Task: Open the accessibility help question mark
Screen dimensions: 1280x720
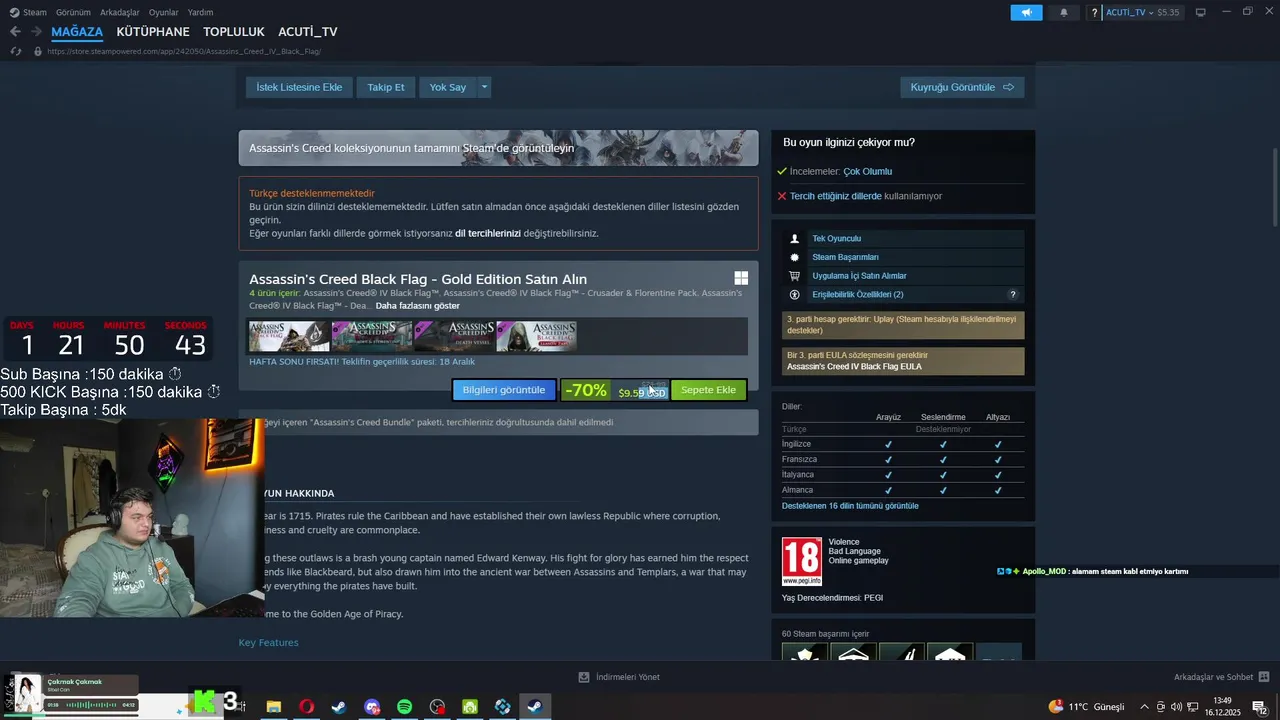Action: tap(1013, 294)
